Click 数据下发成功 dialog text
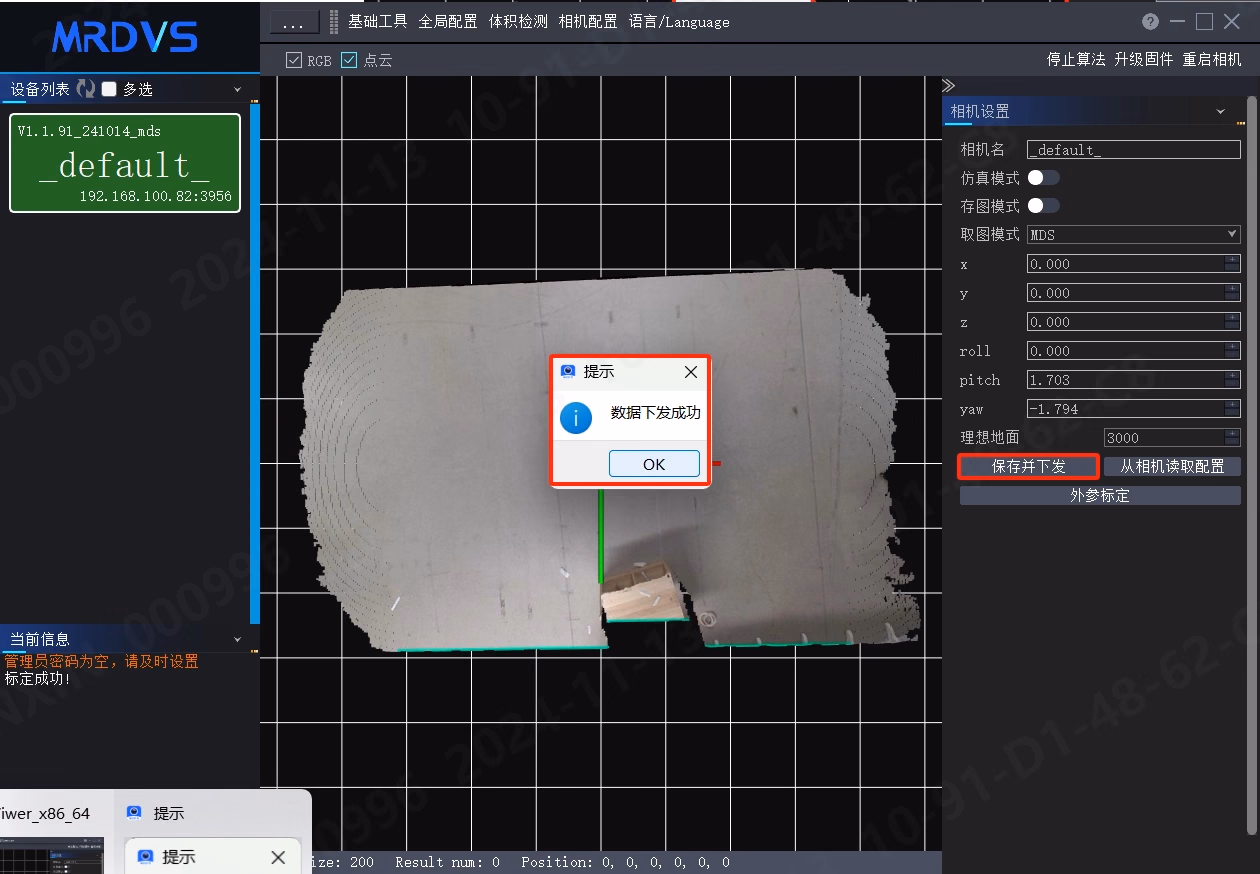 [656, 413]
